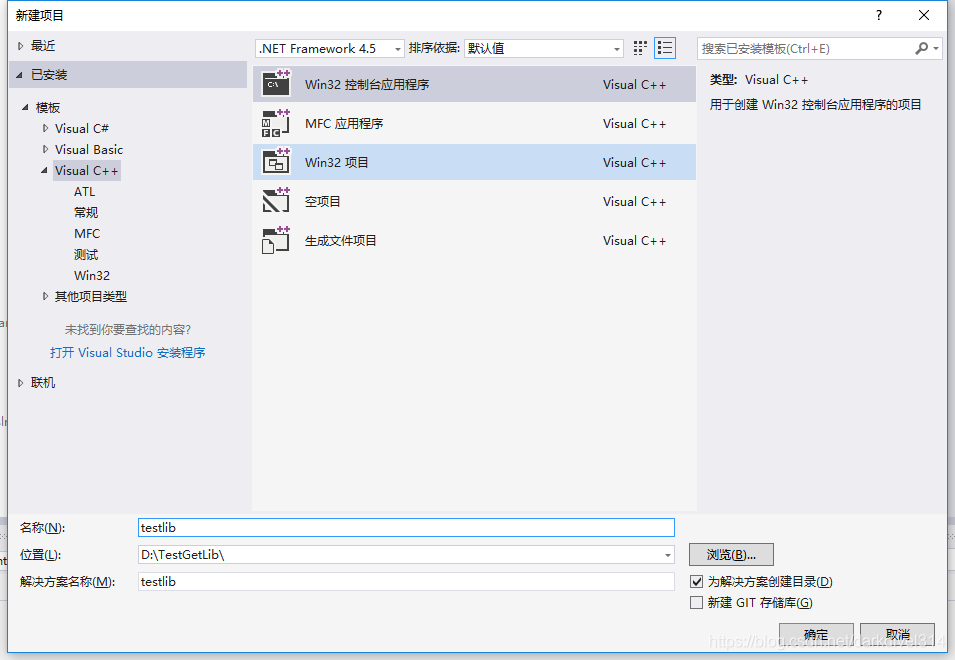Expand the Visual Basic node arrow
The height and width of the screenshot is (660, 955).
point(45,149)
